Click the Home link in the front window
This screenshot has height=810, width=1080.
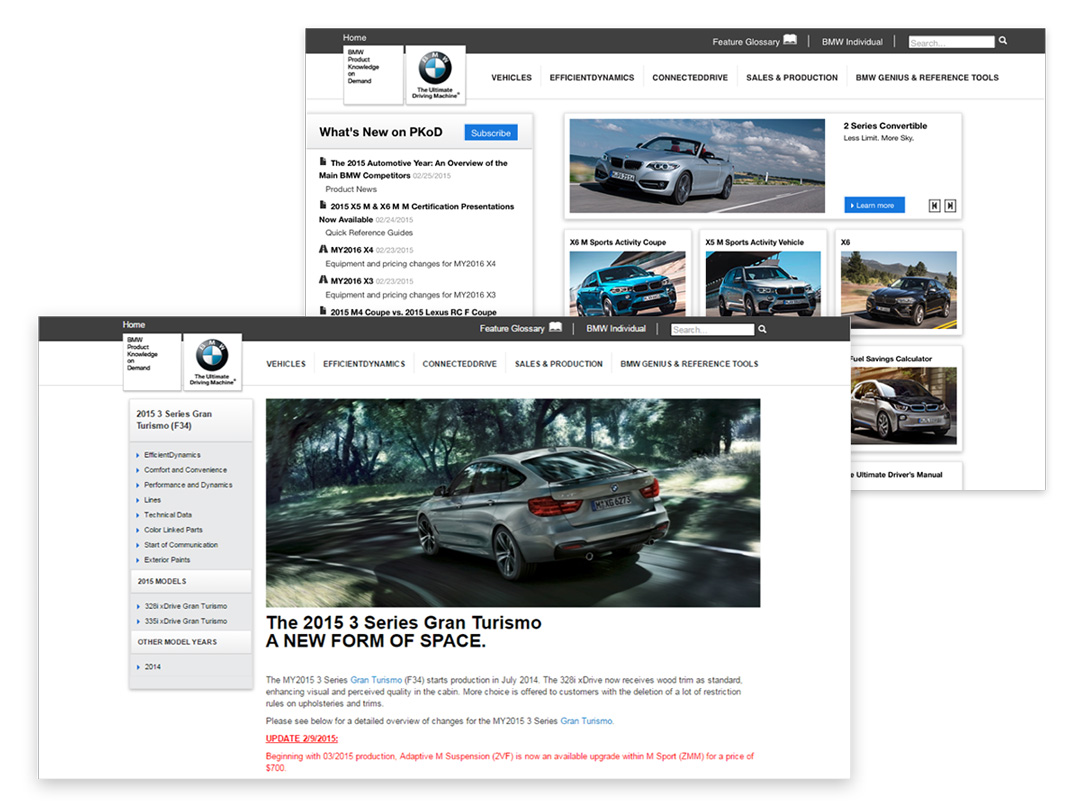[x=134, y=324]
